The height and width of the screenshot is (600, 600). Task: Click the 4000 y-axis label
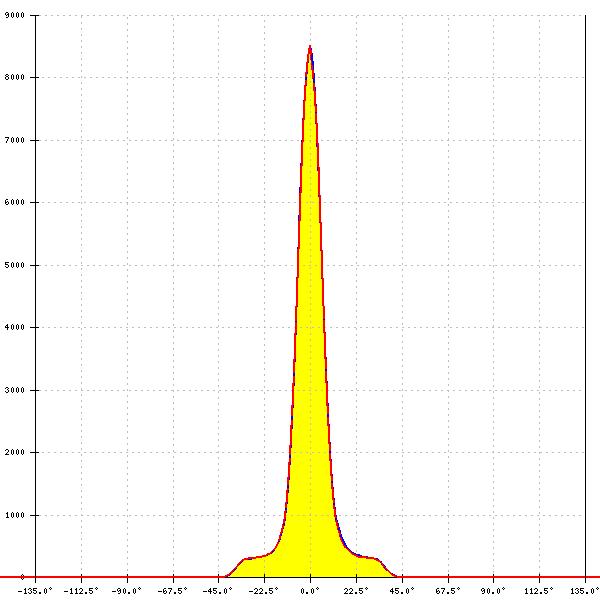coord(15,328)
